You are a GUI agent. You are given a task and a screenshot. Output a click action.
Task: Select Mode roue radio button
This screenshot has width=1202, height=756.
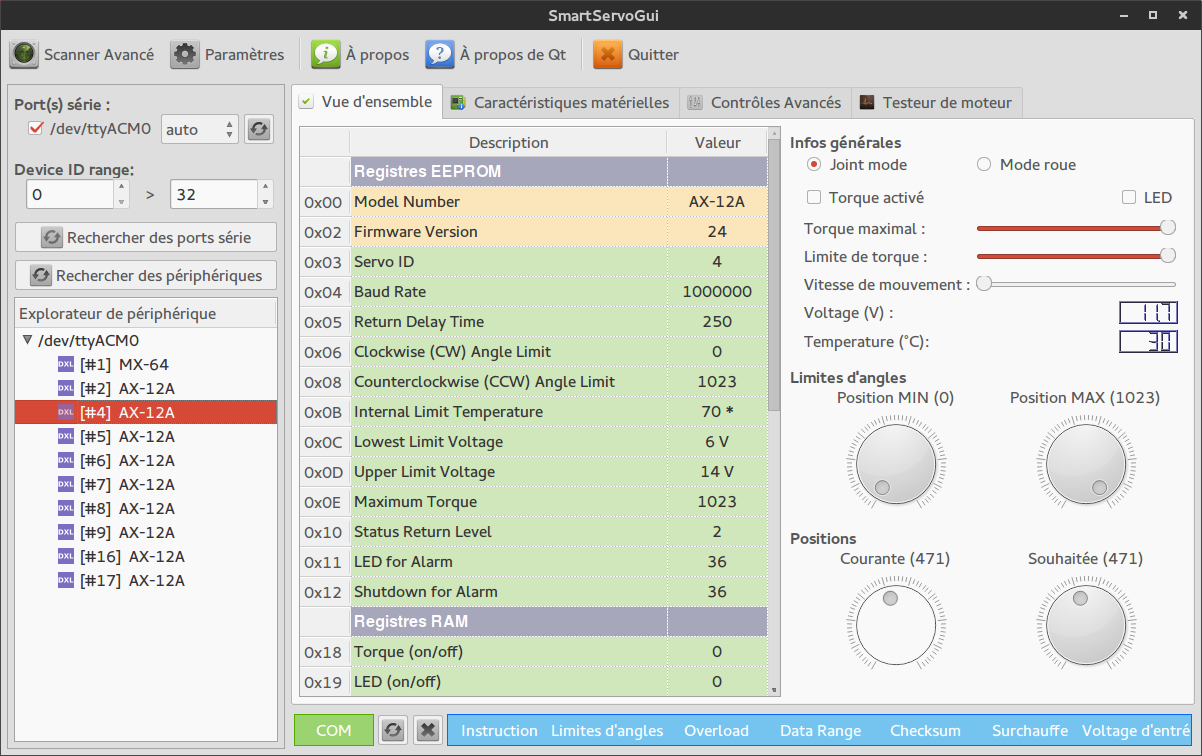(x=984, y=164)
